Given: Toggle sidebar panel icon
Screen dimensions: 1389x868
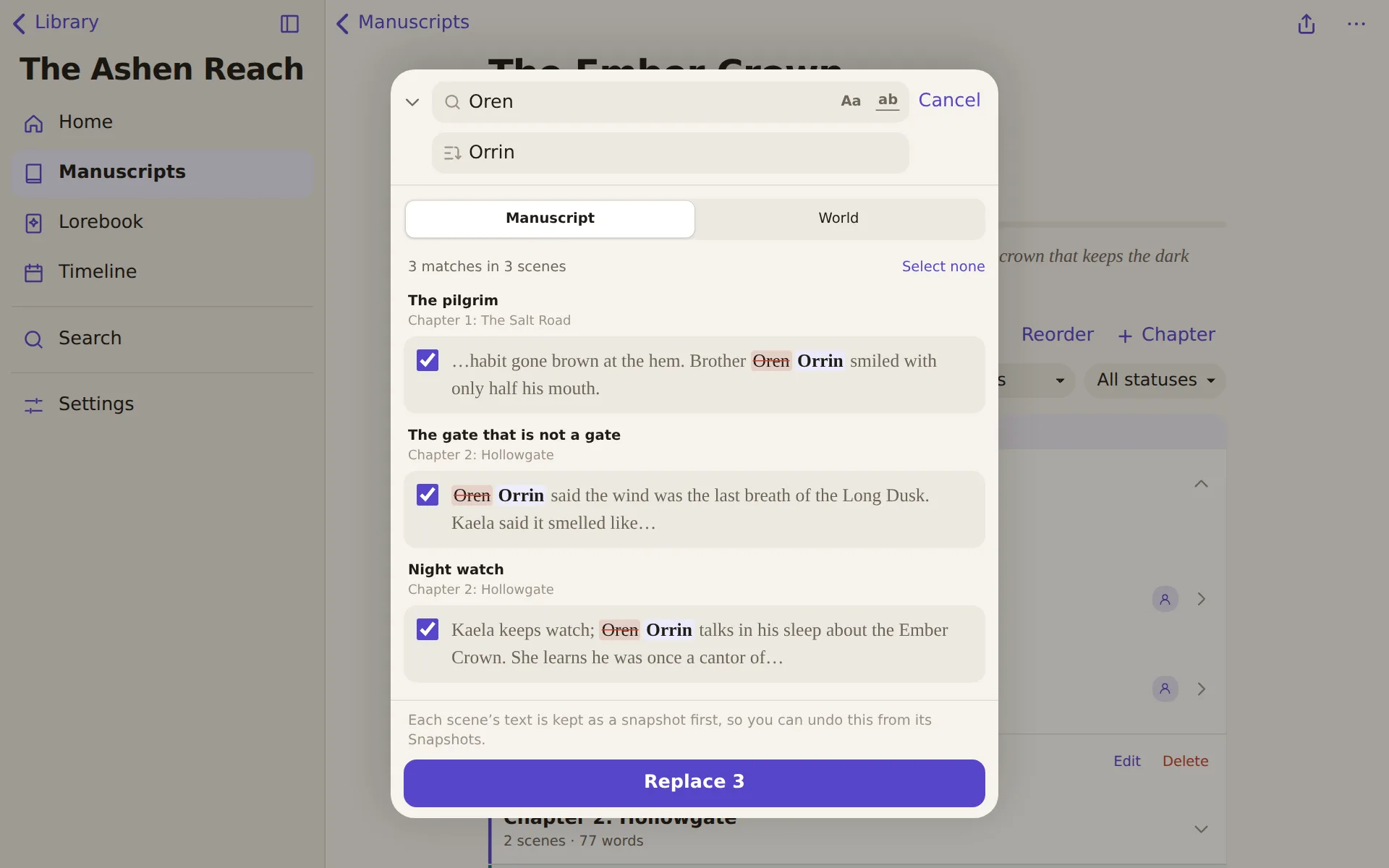Looking at the screenshot, I should 289,24.
